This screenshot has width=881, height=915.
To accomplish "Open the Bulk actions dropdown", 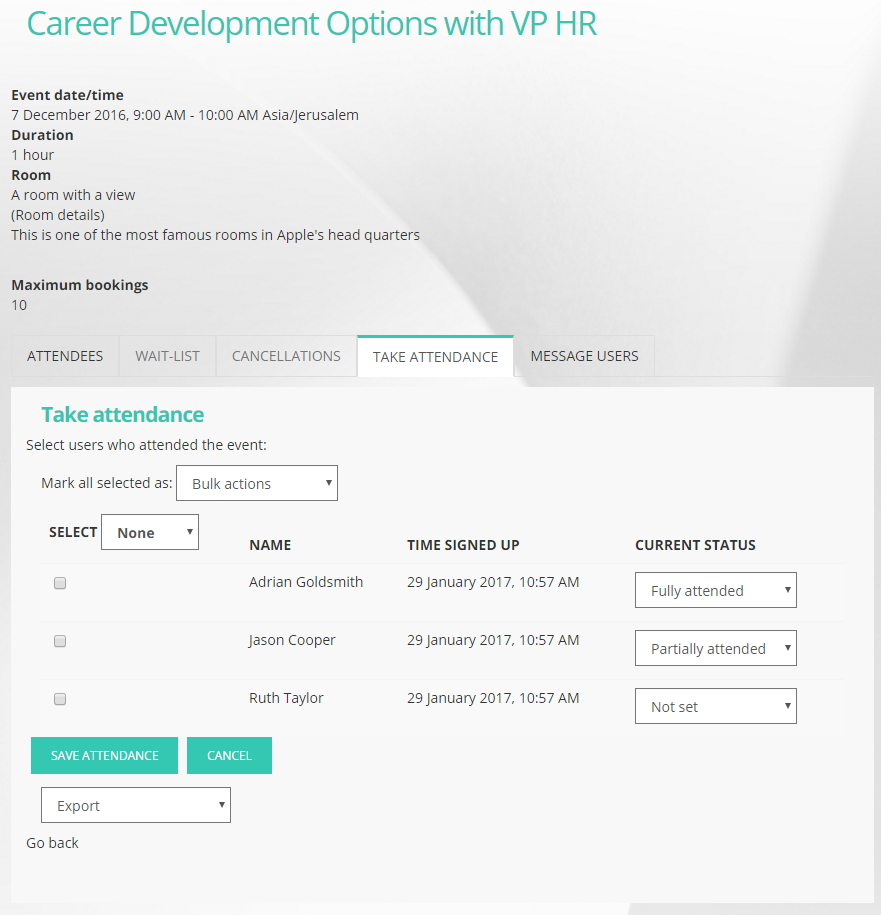I will 257,483.
